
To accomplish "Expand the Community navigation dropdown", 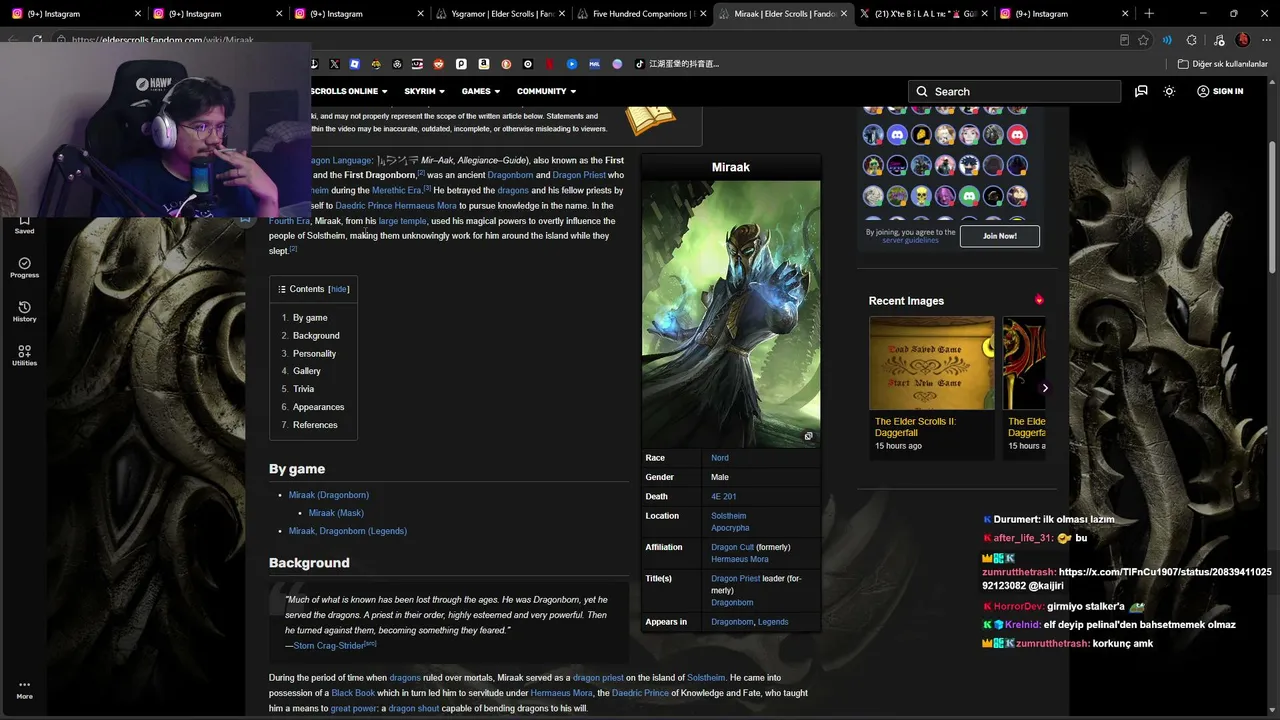I will 546,91.
